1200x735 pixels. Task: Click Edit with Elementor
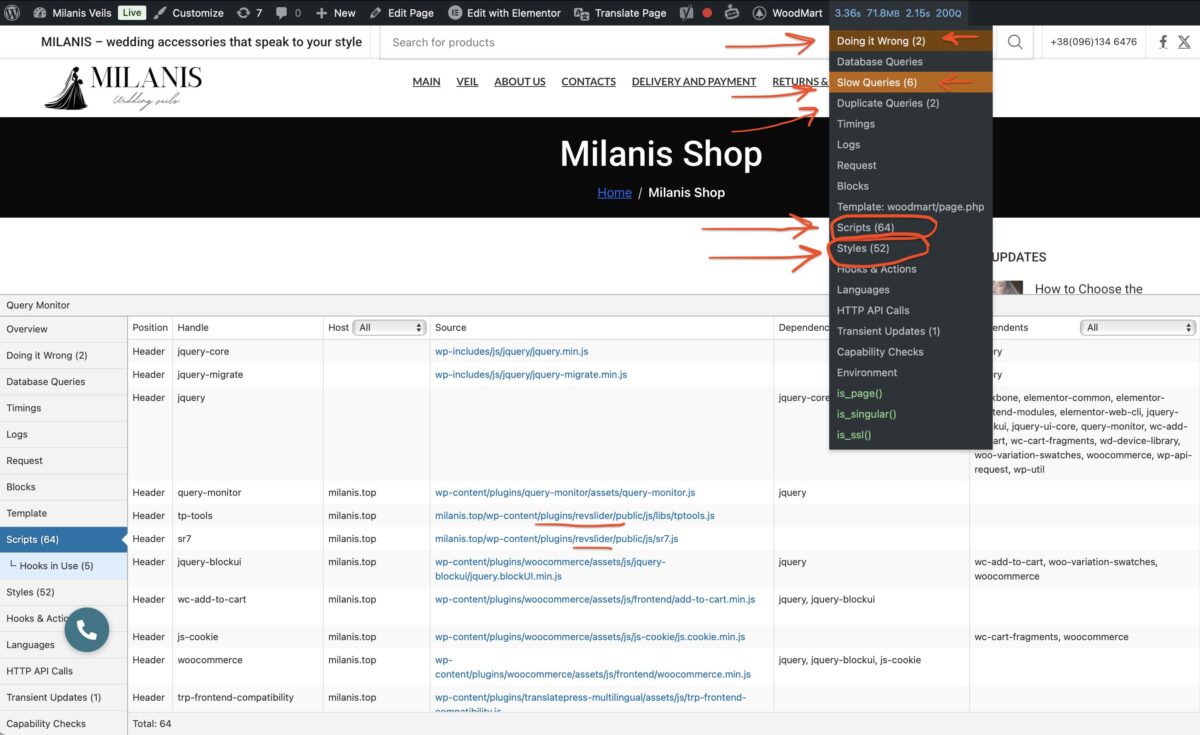(x=505, y=13)
